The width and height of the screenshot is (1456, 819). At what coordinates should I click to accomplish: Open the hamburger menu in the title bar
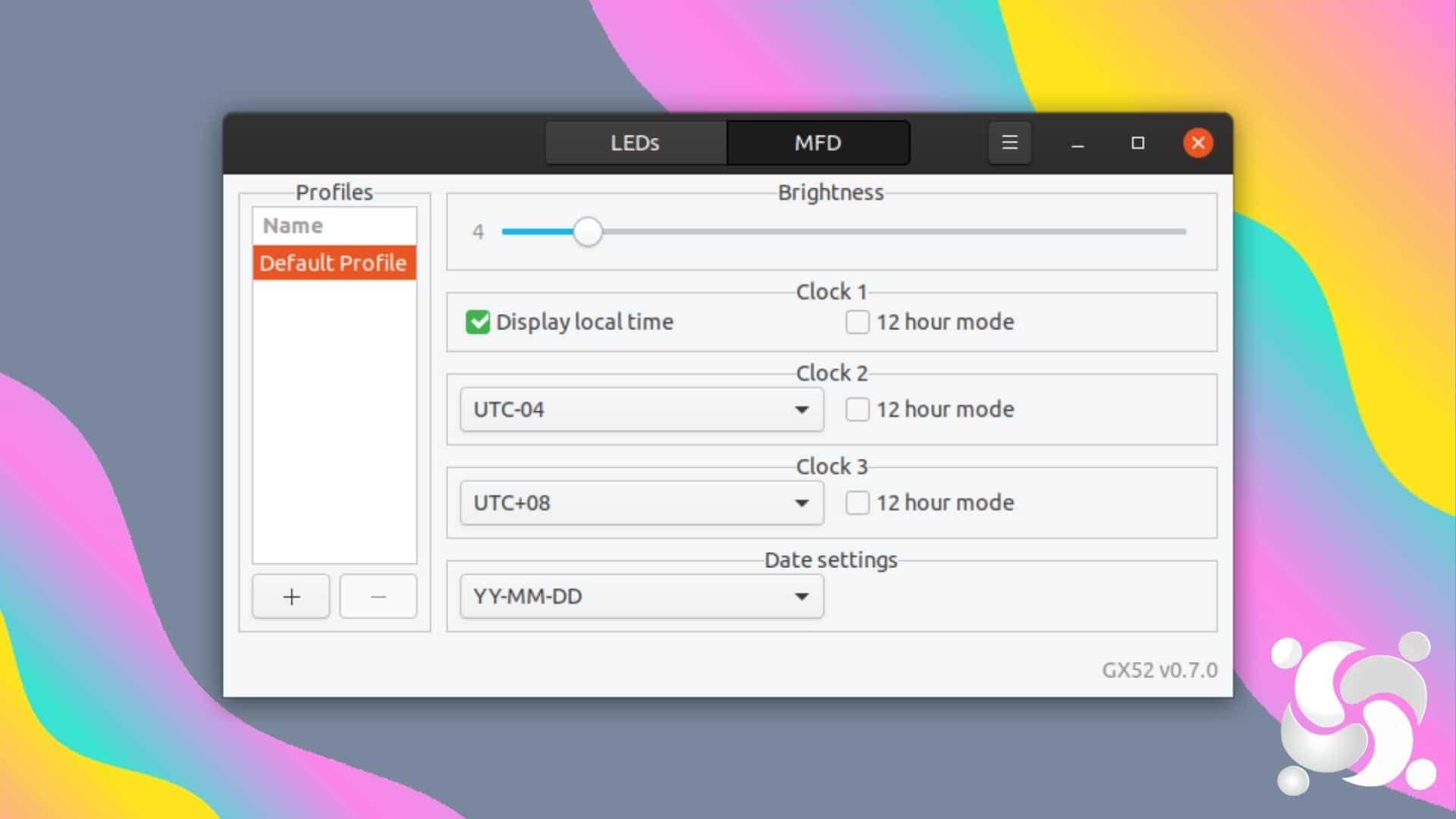pos(1009,143)
